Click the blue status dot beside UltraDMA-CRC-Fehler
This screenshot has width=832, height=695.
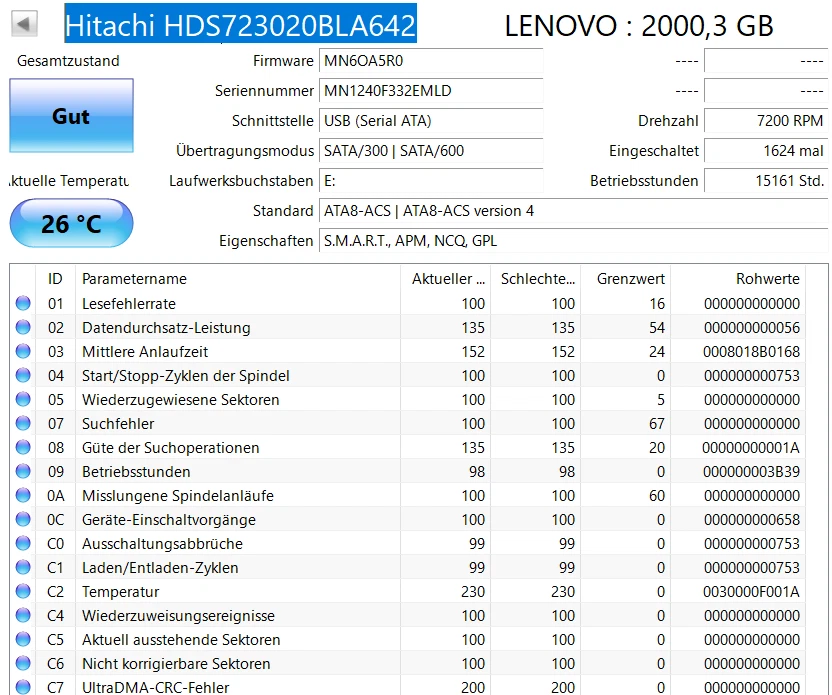[23, 688]
